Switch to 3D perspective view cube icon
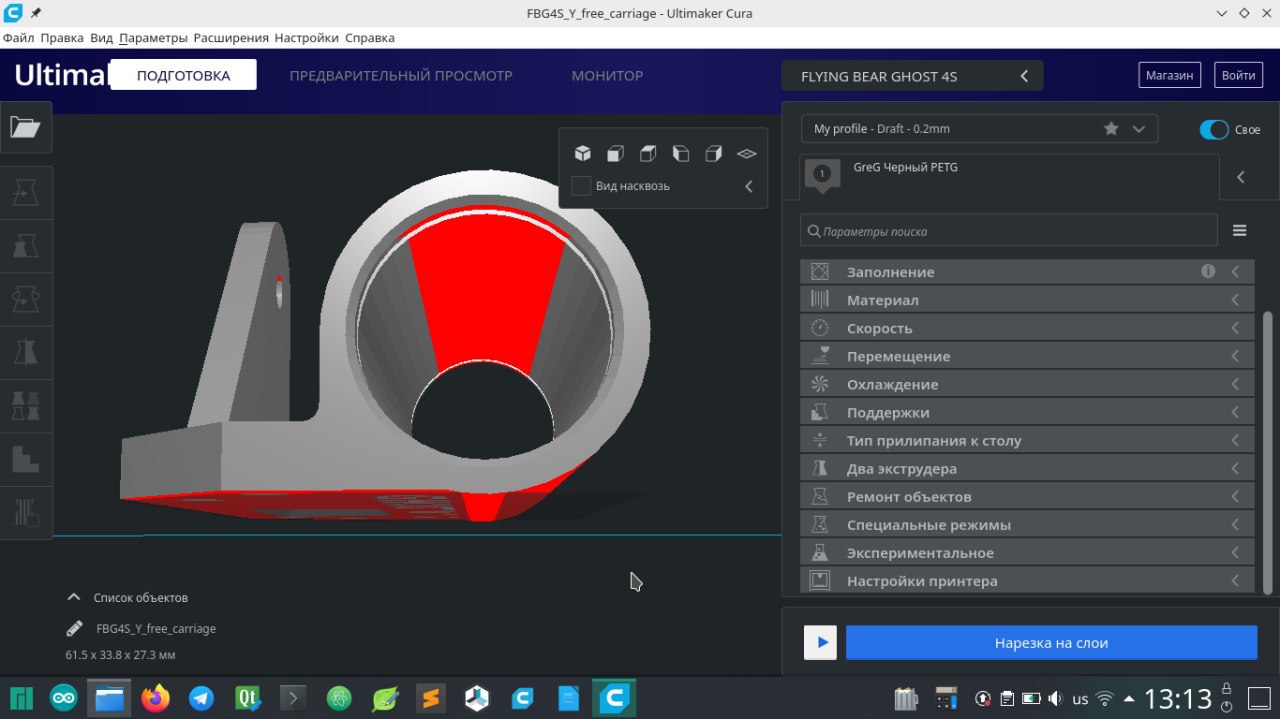The image size is (1280, 719). [583, 153]
